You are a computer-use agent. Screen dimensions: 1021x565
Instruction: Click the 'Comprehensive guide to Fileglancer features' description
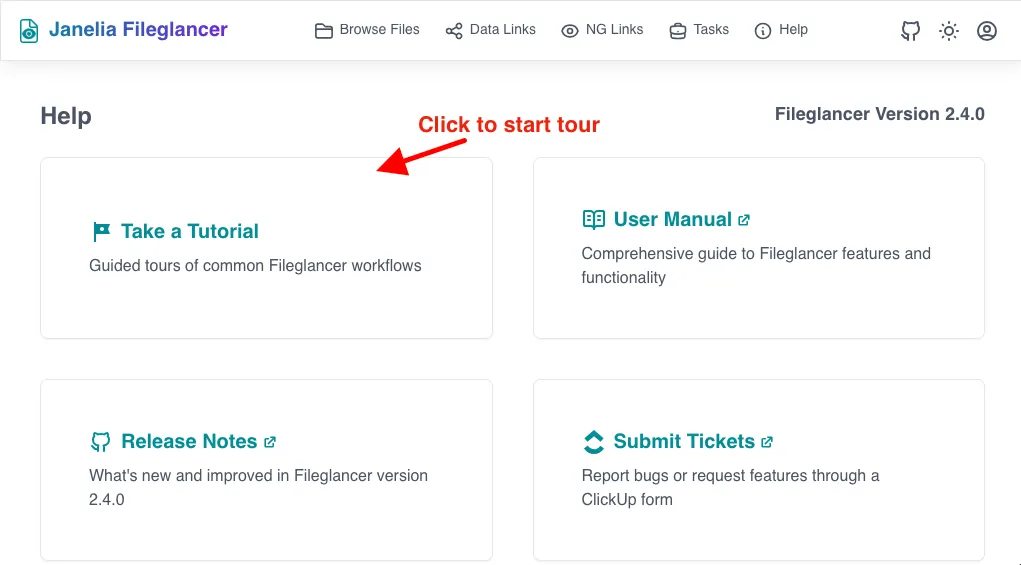coord(756,266)
